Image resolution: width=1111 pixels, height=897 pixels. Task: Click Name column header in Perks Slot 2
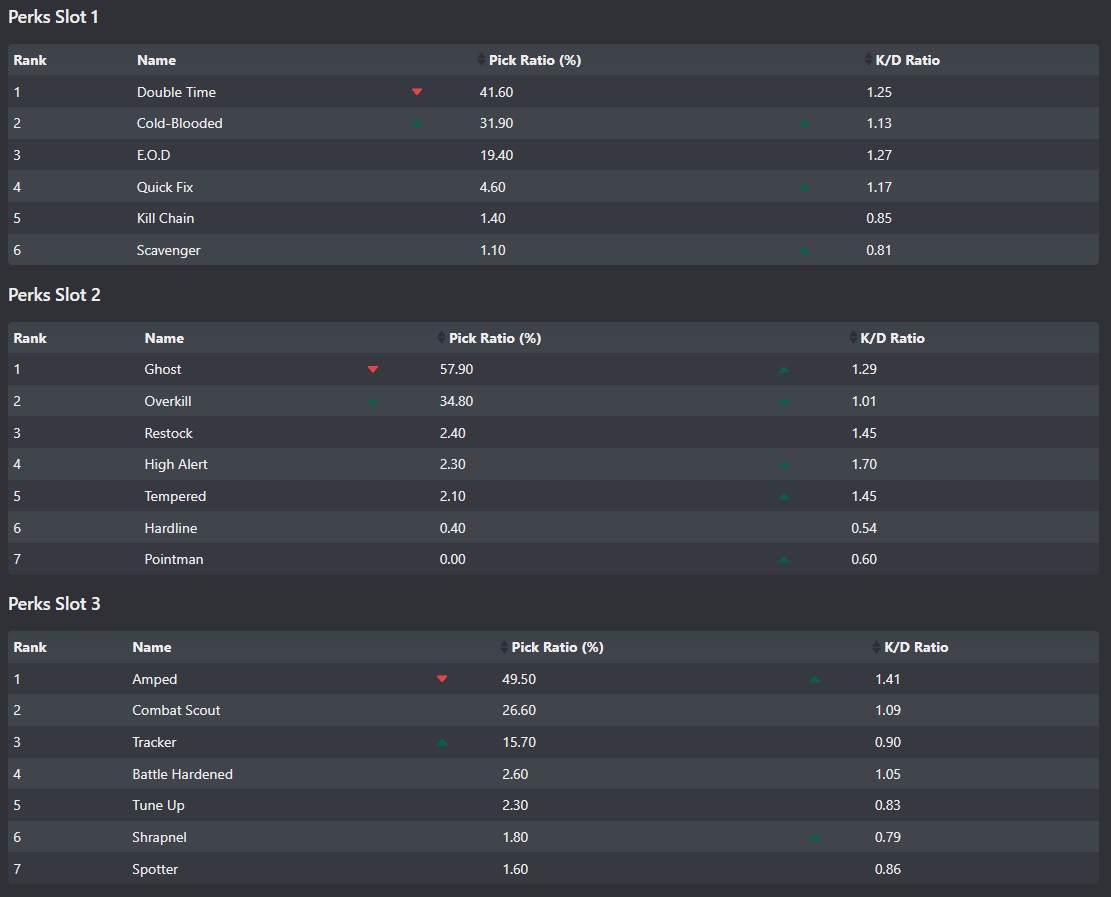click(x=164, y=338)
